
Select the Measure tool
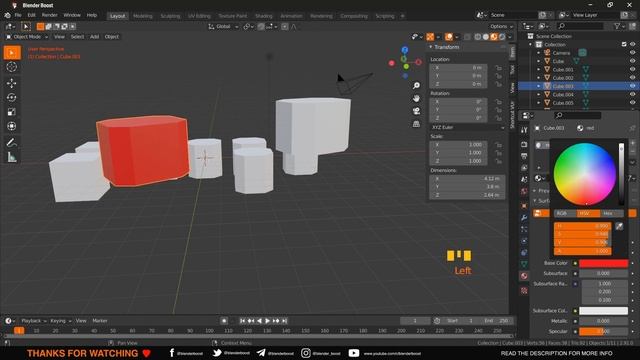coord(11,157)
